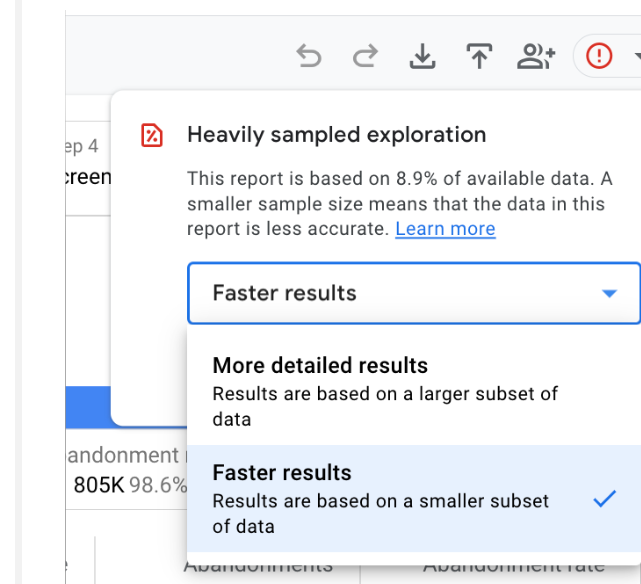
Task: Click the red exclamation sampling warning icon
Action: click(599, 56)
